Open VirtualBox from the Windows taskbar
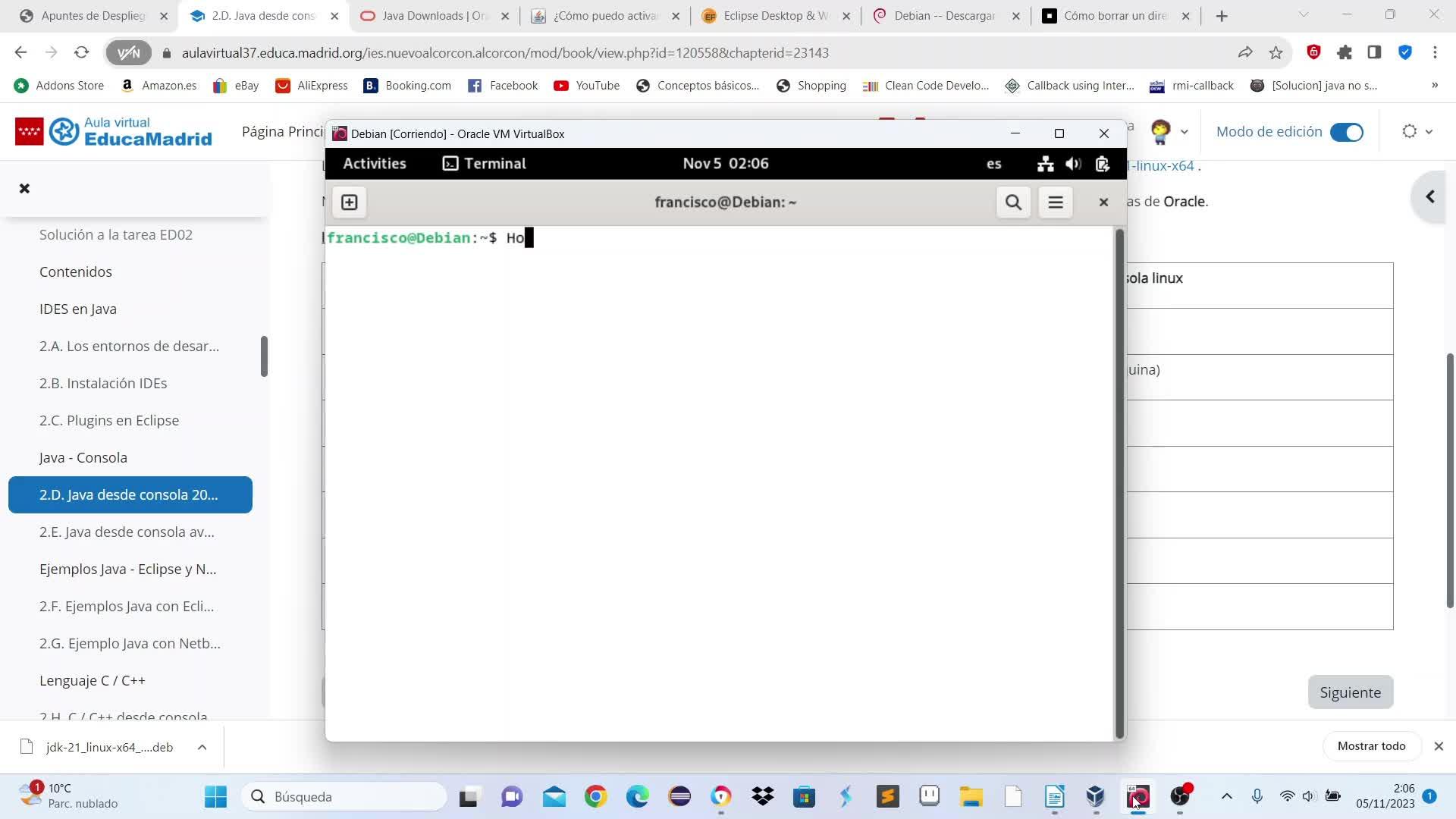This screenshot has height=819, width=1456. 1095,796
